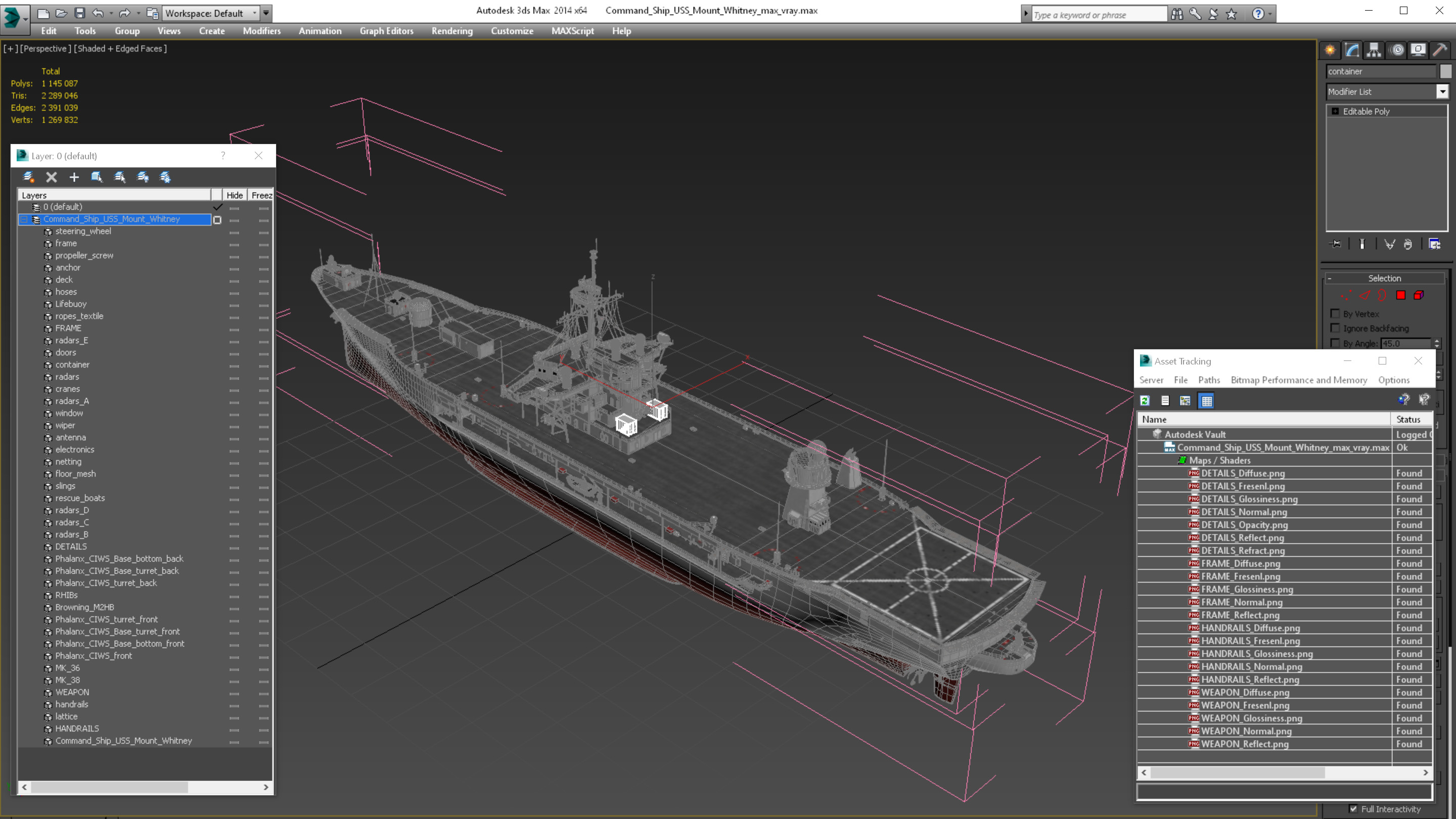
Task: Enable By Angle checkbox
Action: (x=1335, y=343)
